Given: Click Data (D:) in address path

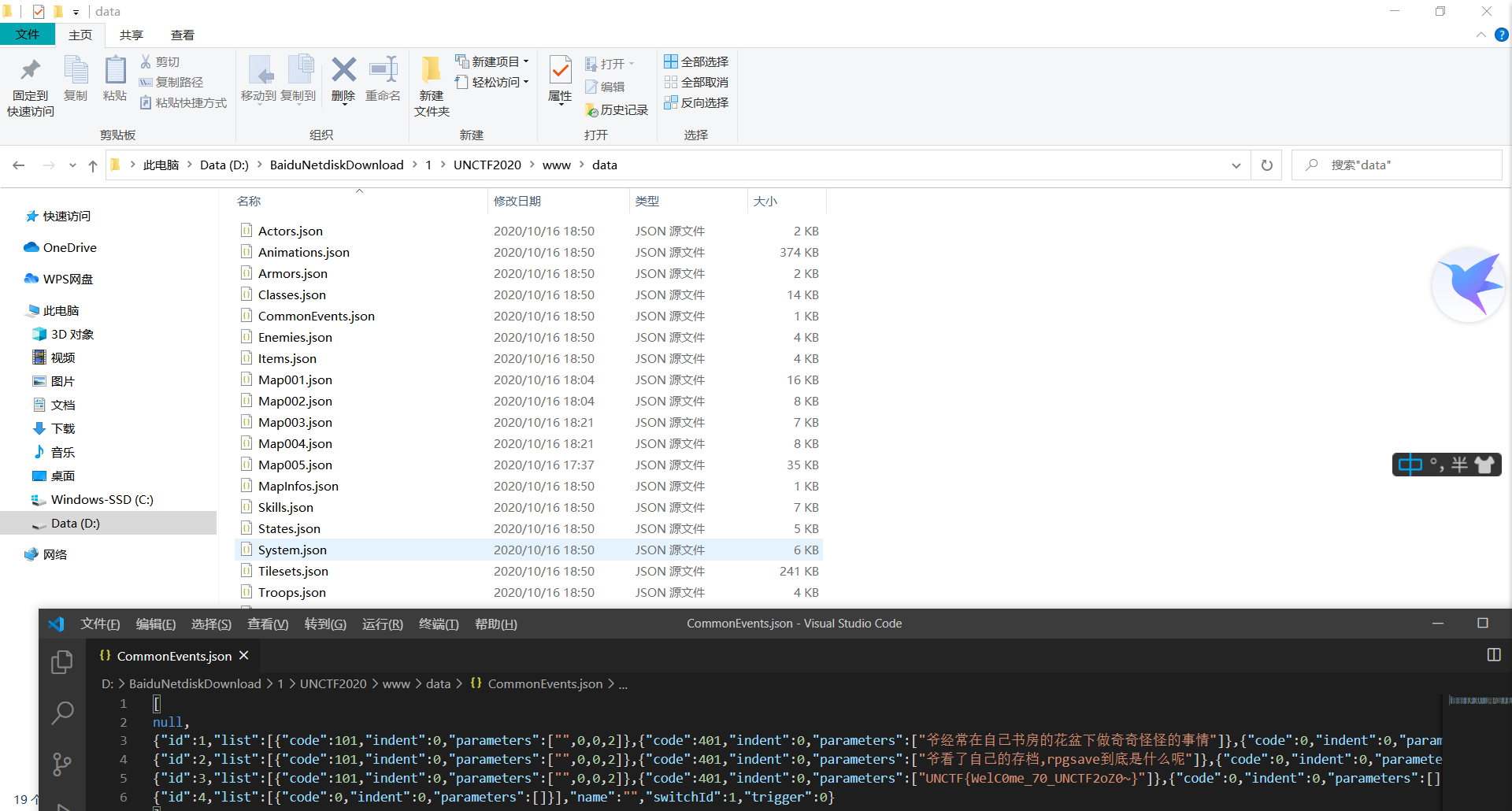Looking at the screenshot, I should [224, 165].
